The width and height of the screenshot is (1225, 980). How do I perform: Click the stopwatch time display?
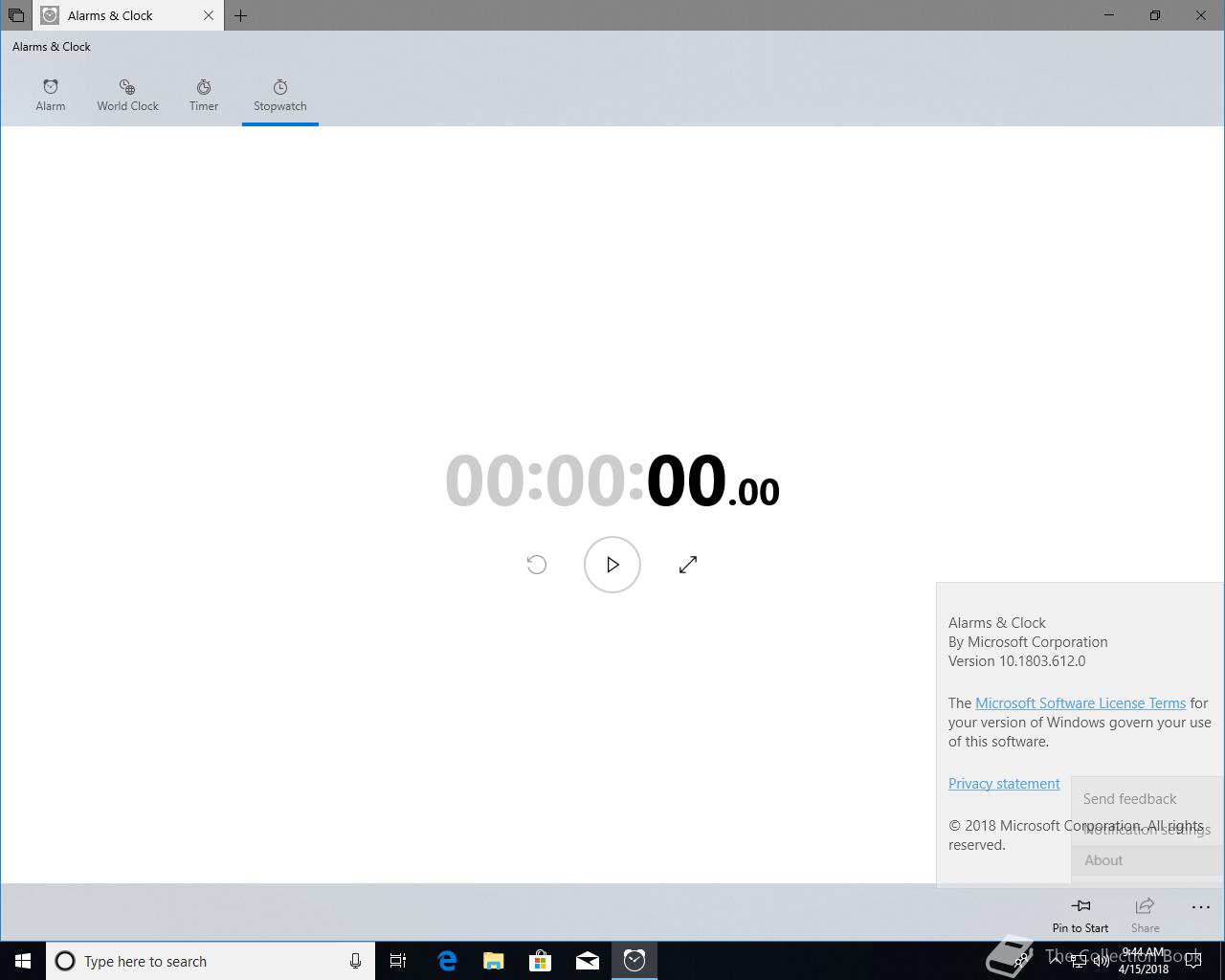coord(612,480)
